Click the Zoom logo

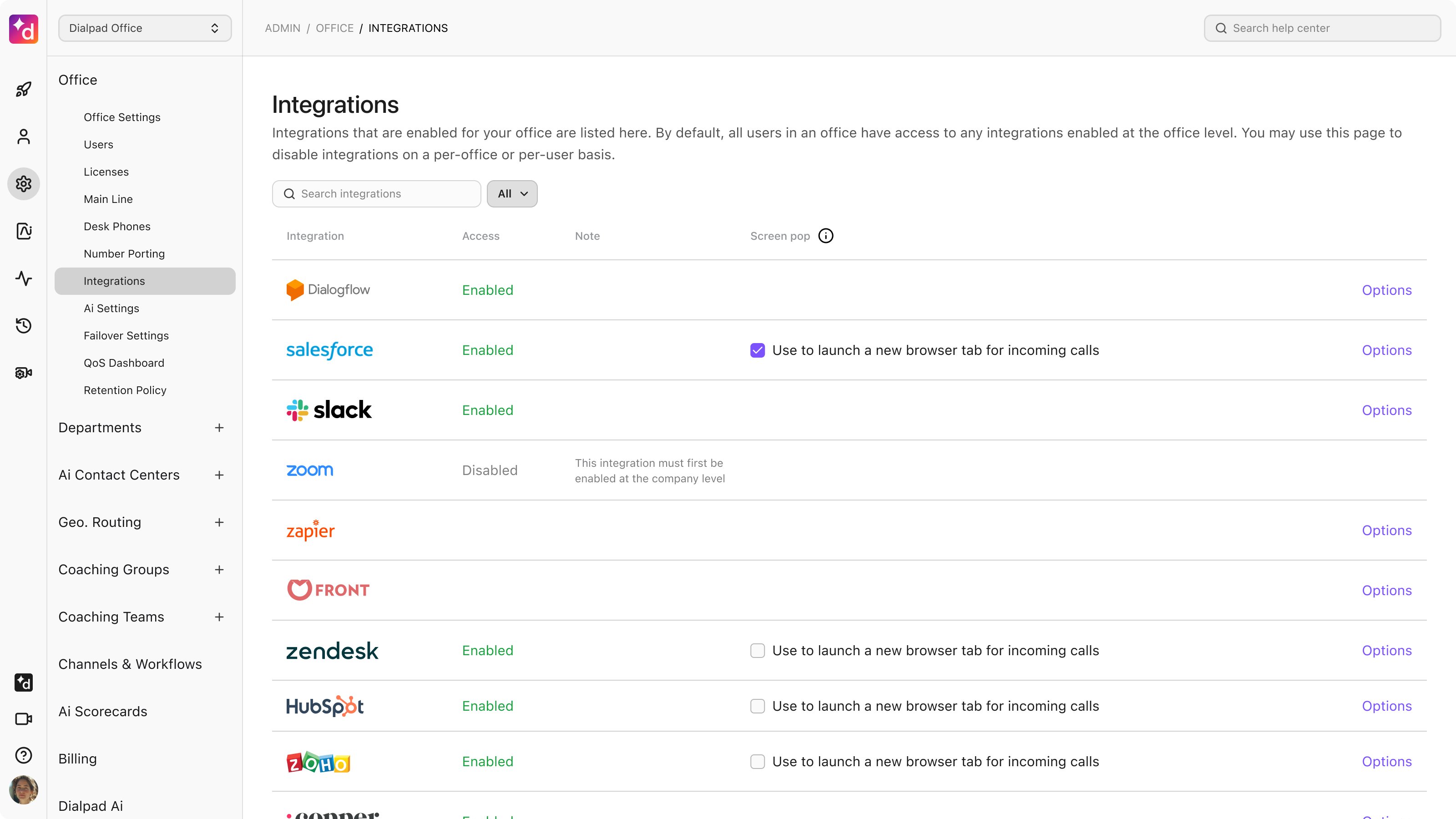coord(310,470)
